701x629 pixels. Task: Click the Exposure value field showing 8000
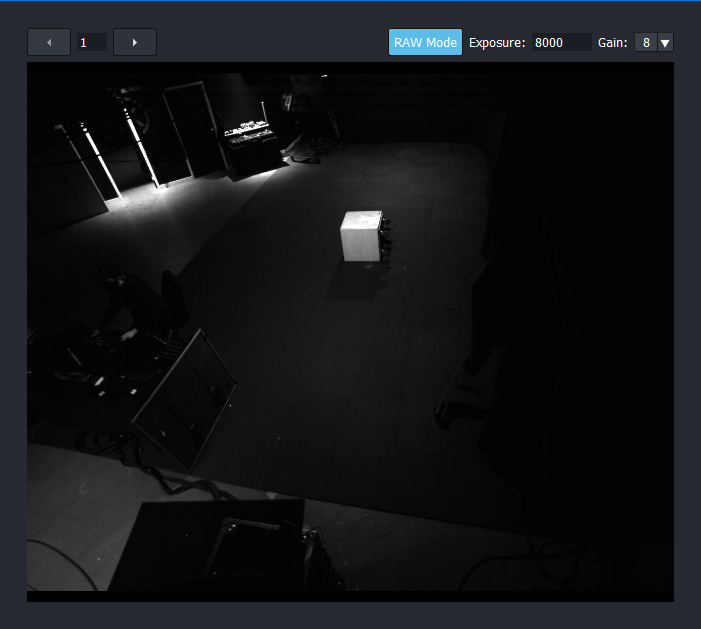tap(560, 43)
